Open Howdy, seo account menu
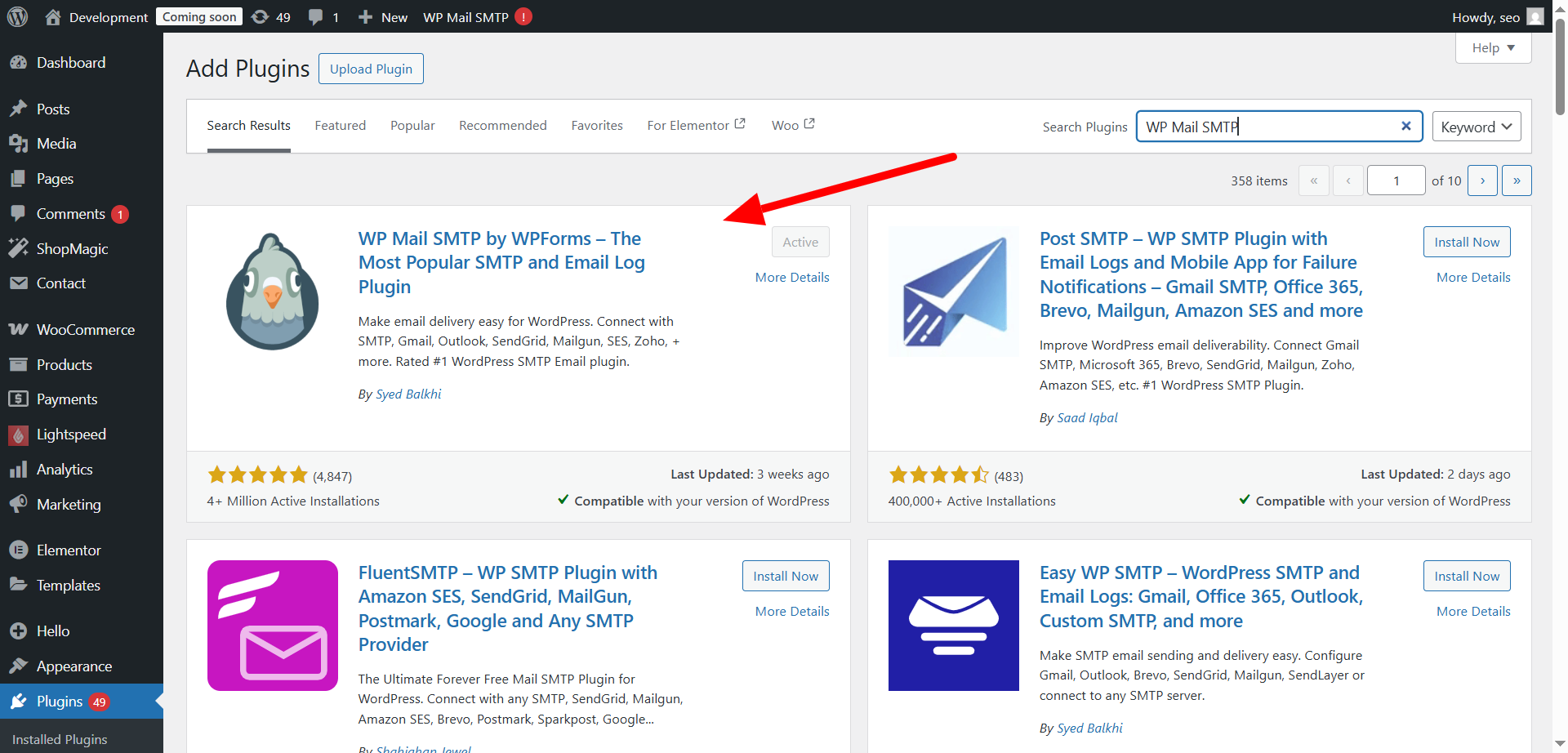Screen dimensions: 1568x753 tap(1497, 16)
